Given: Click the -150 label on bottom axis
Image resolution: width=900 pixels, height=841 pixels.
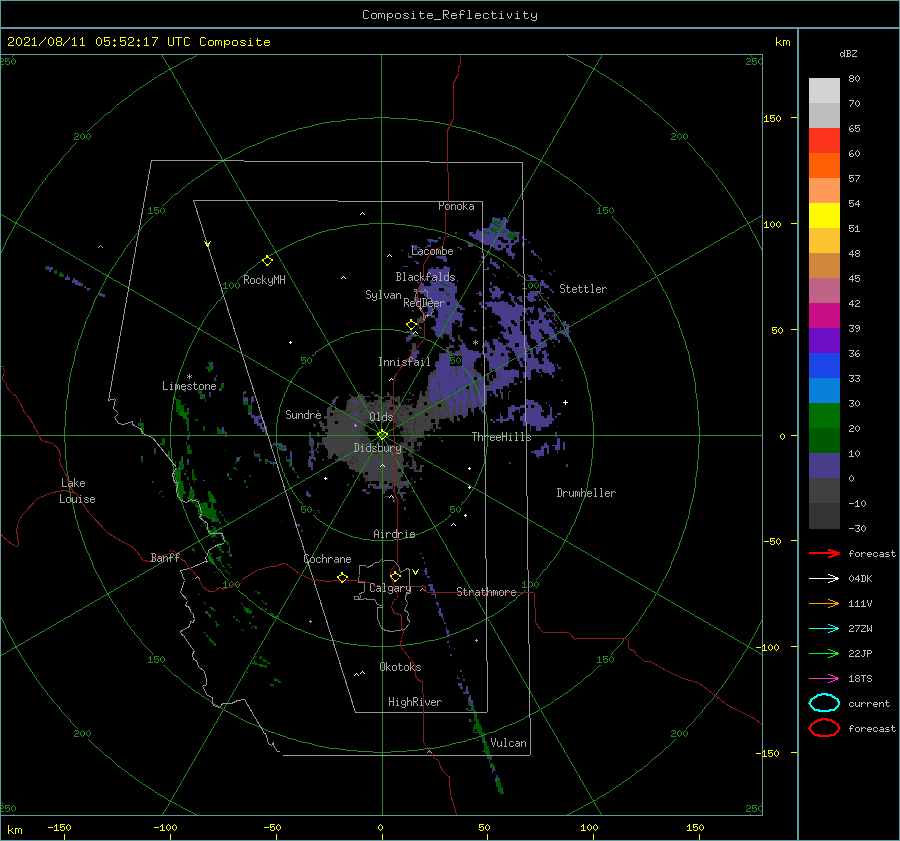Looking at the screenshot, I should pyautogui.click(x=59, y=827).
